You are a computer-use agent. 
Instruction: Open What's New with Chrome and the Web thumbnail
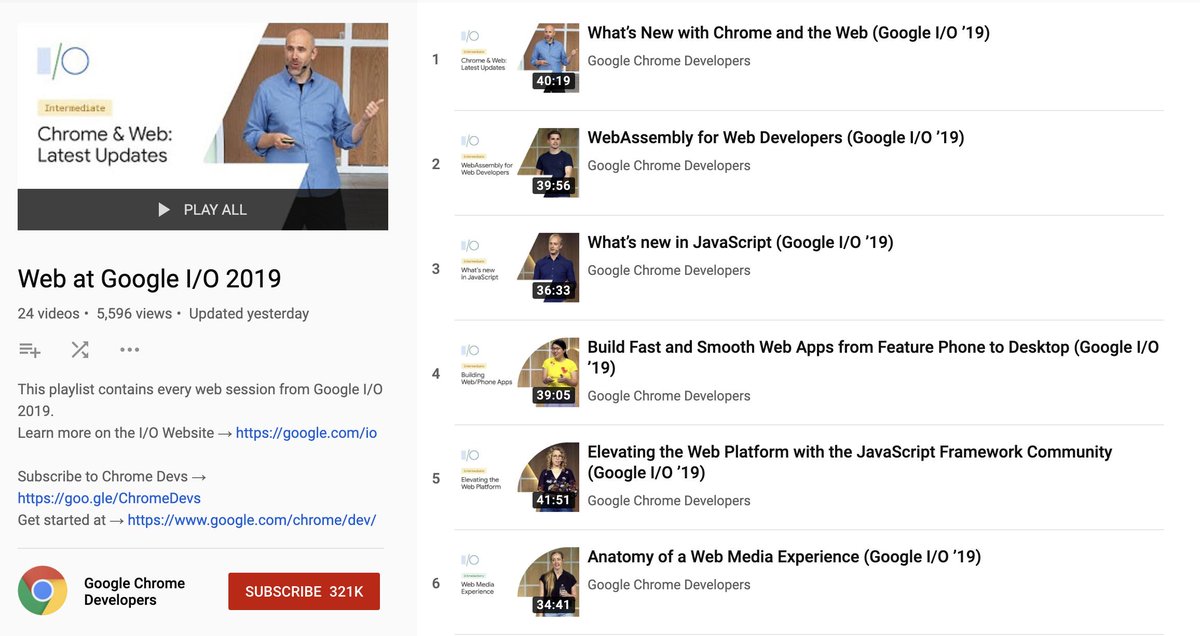coord(517,58)
